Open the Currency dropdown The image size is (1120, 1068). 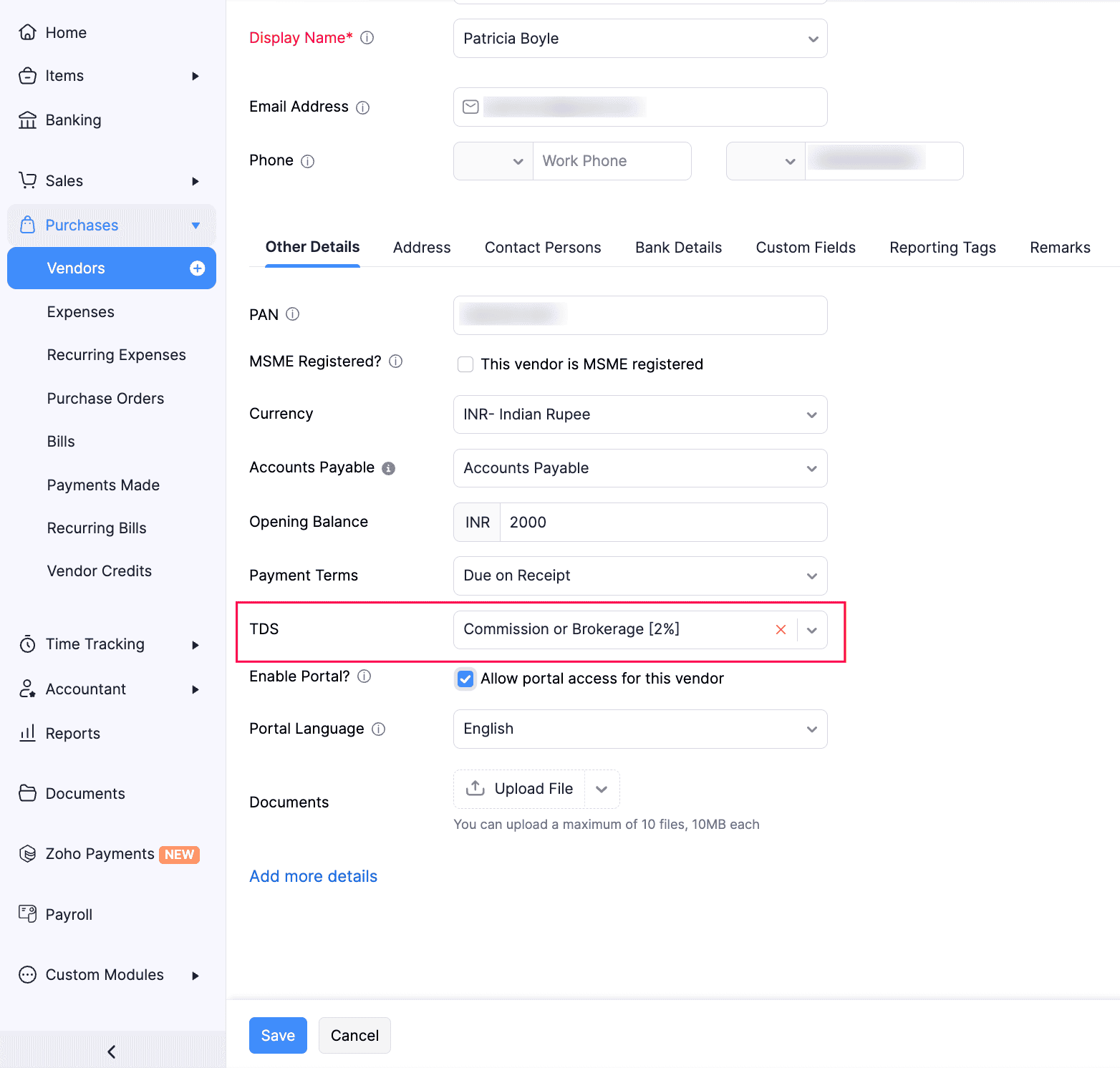pos(639,414)
